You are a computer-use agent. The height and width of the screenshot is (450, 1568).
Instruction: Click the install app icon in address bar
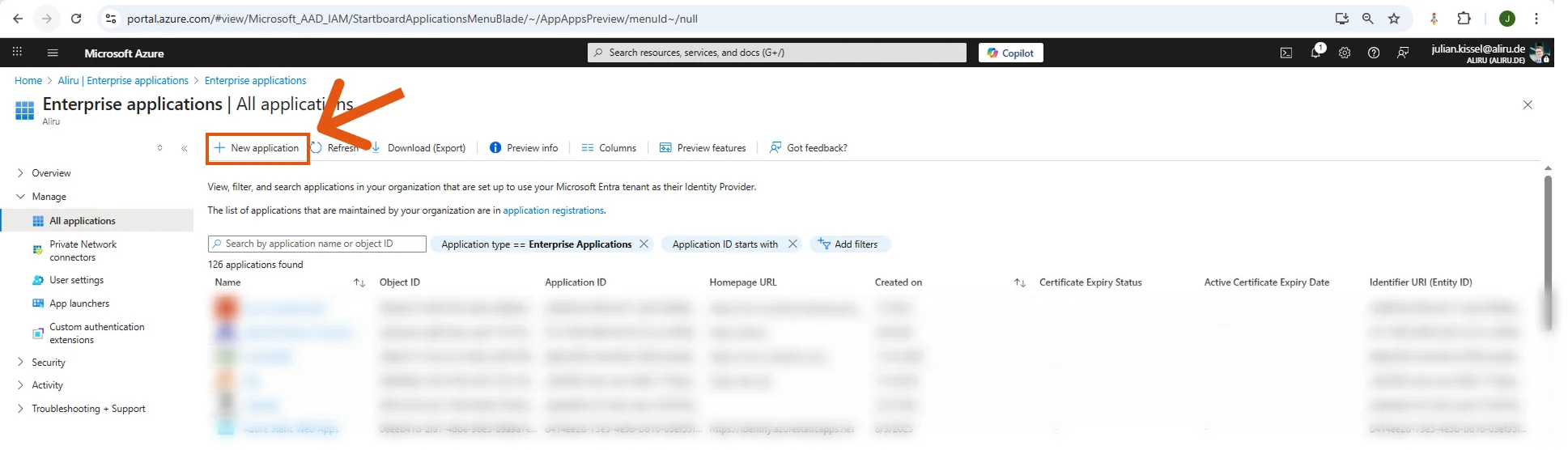pyautogui.click(x=1341, y=19)
